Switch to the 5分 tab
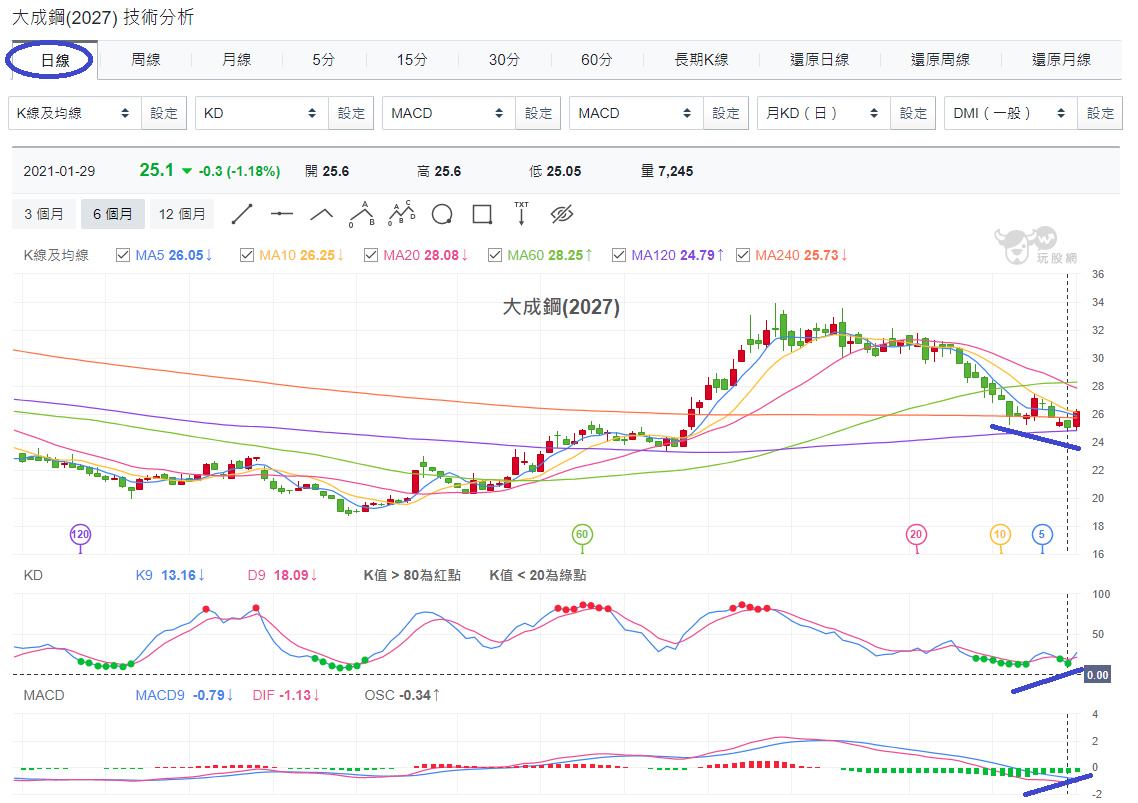 [x=324, y=60]
